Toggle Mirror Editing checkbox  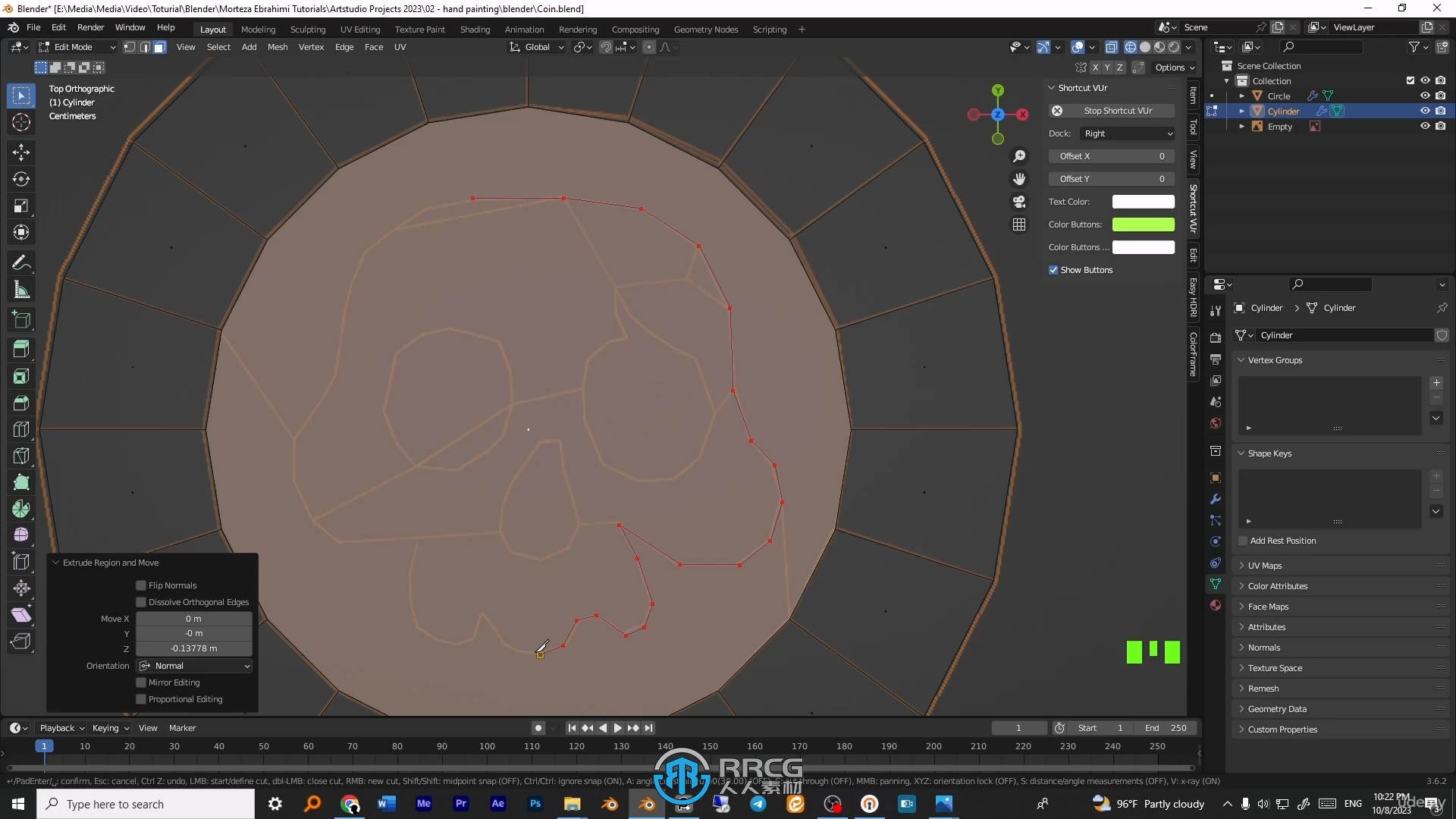click(141, 682)
